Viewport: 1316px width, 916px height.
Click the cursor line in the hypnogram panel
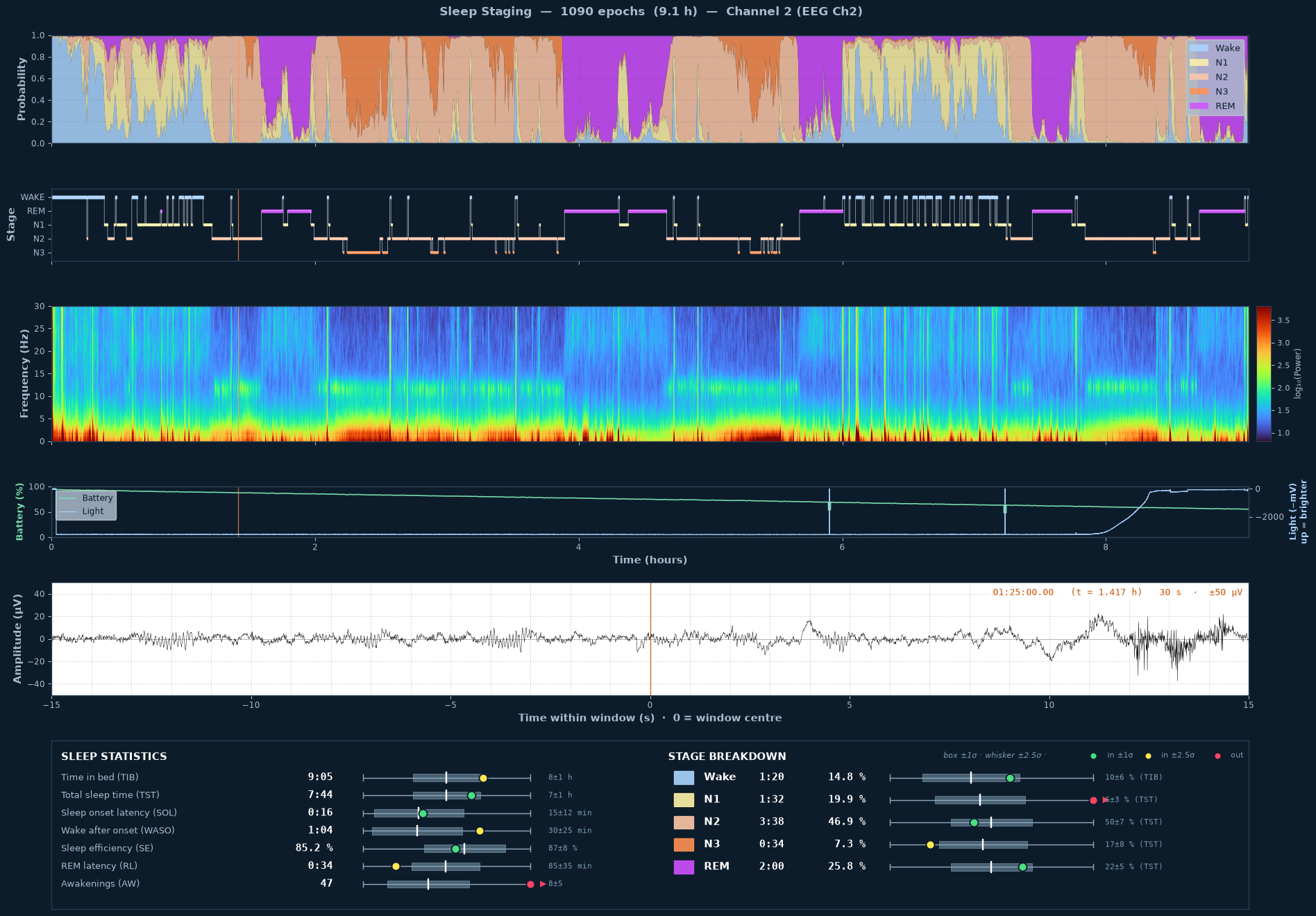(x=238, y=225)
